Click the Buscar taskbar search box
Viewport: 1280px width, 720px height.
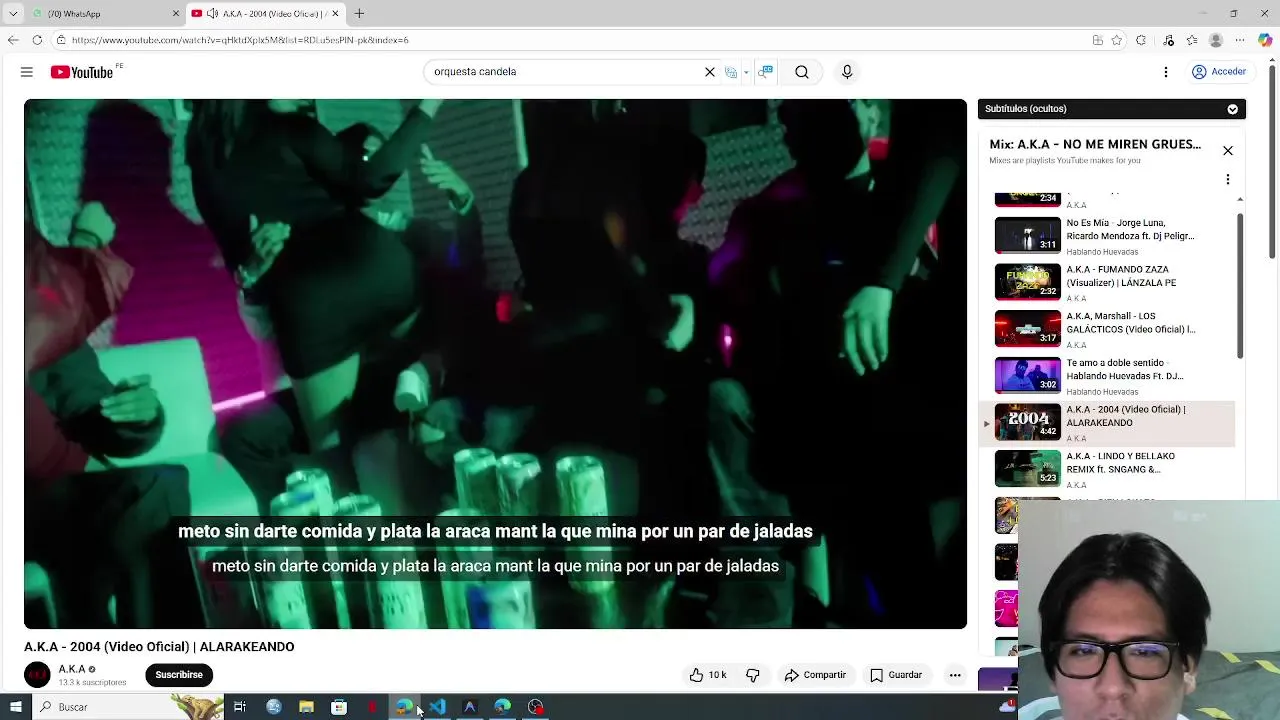pyautogui.click(x=128, y=707)
